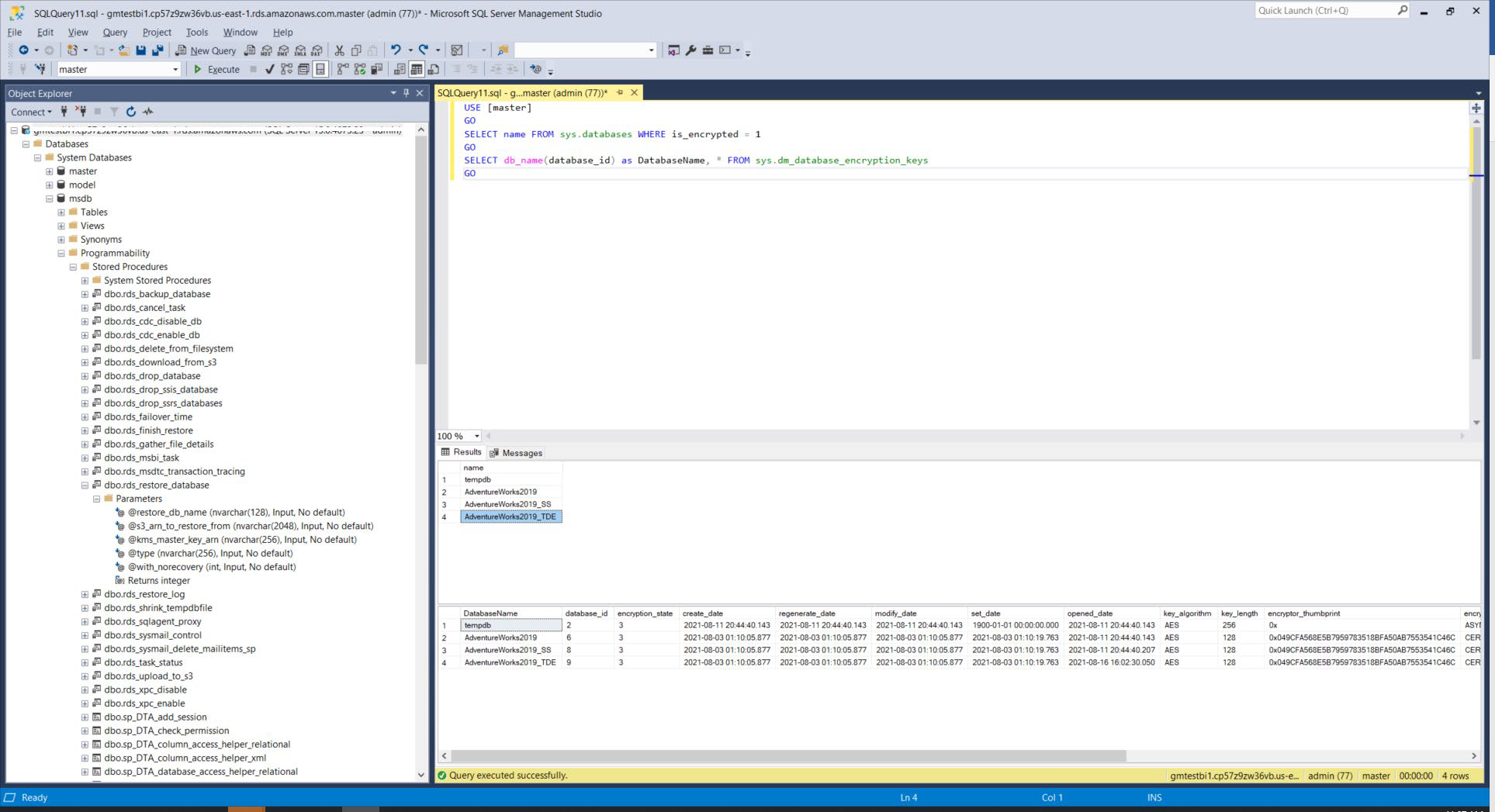Click the Cut scissors icon

point(339,50)
